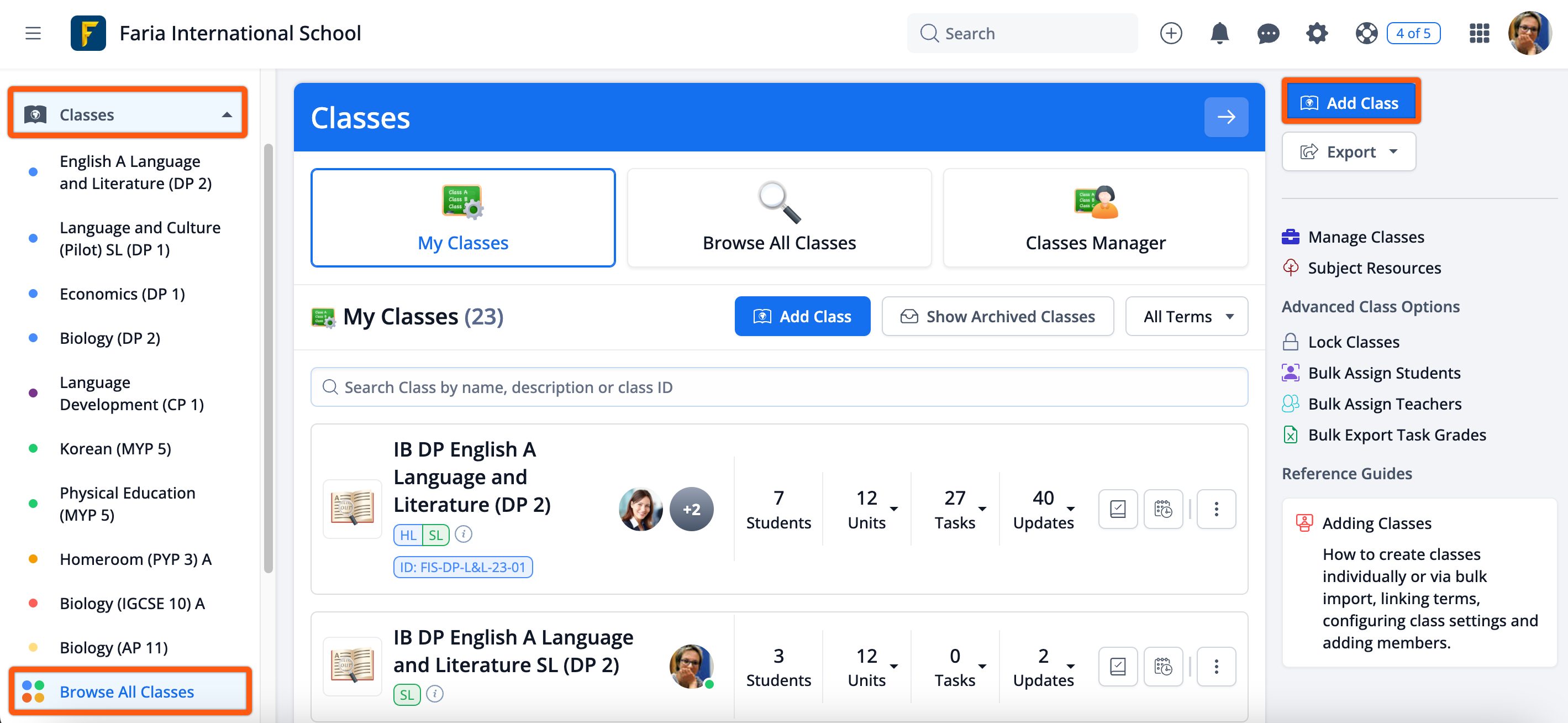This screenshot has height=723, width=1568.
Task: Click the arrow button in Classes header
Action: coord(1226,117)
